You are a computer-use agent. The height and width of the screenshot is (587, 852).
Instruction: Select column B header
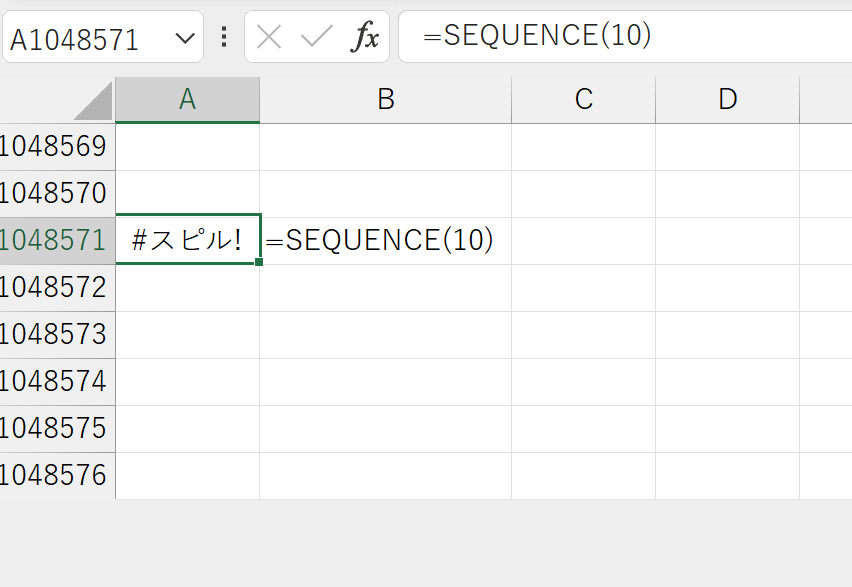[386, 99]
